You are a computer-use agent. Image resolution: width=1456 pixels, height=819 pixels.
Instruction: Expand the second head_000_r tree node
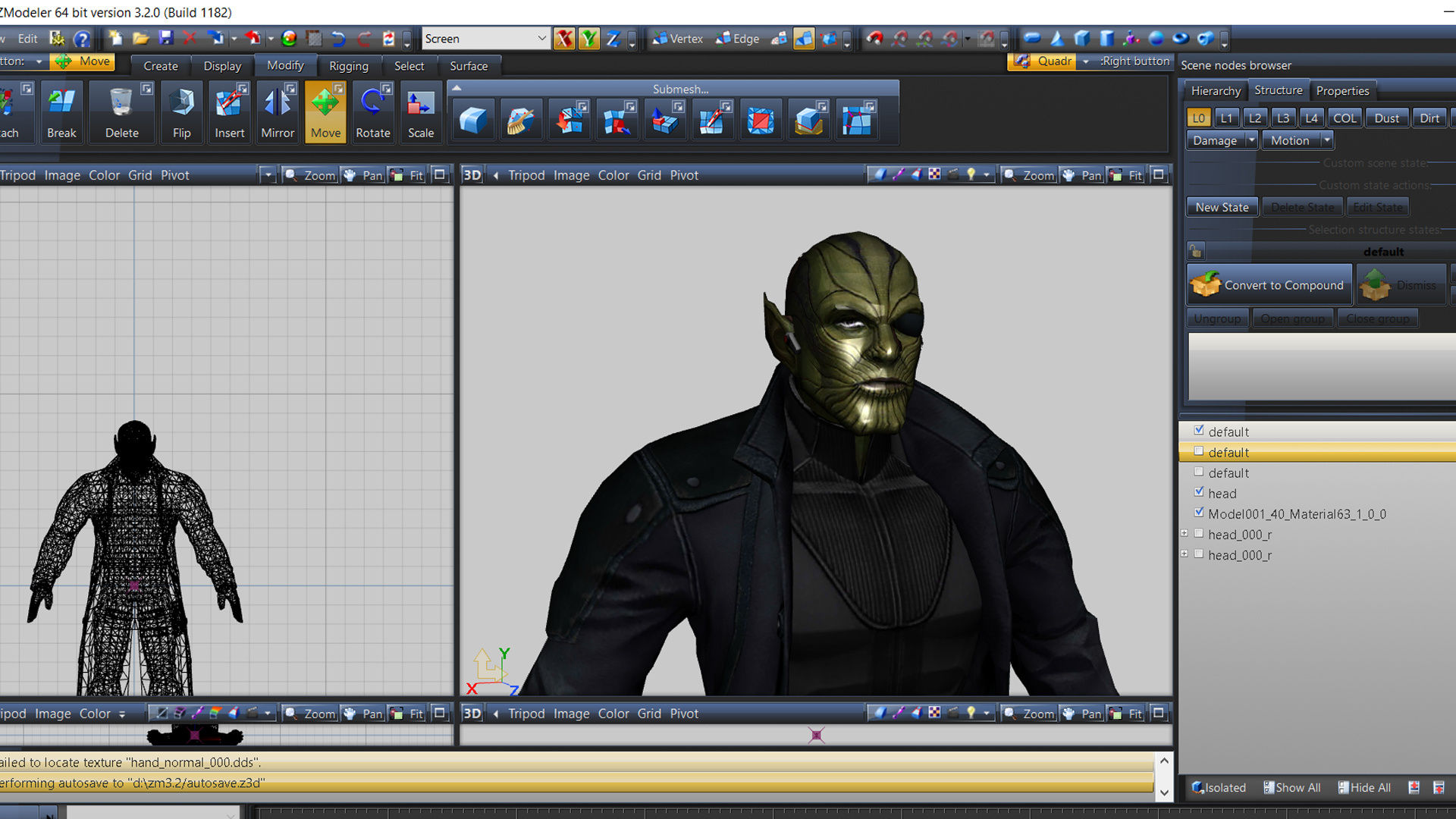point(1185,554)
